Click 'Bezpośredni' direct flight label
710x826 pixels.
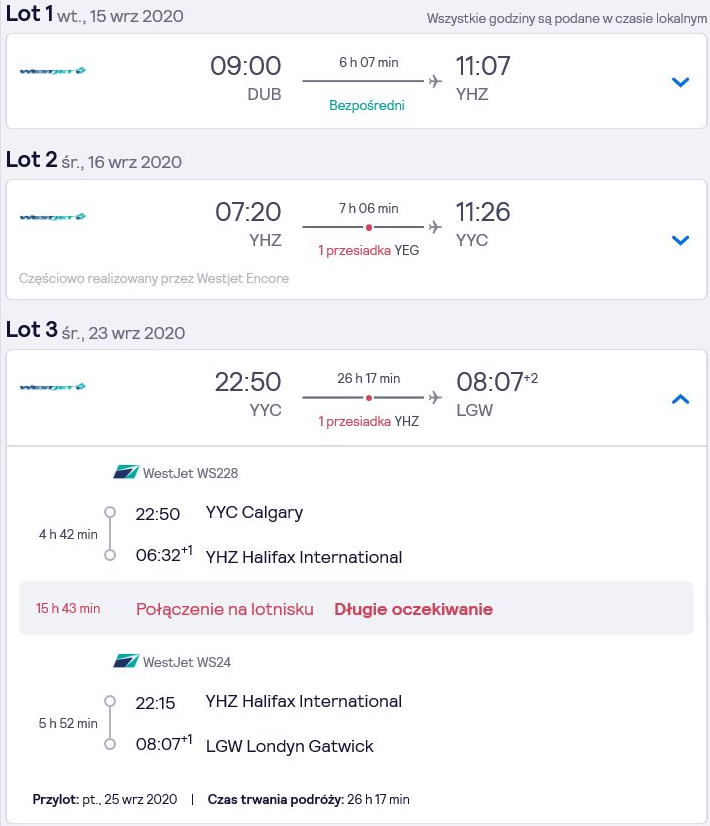tap(367, 105)
